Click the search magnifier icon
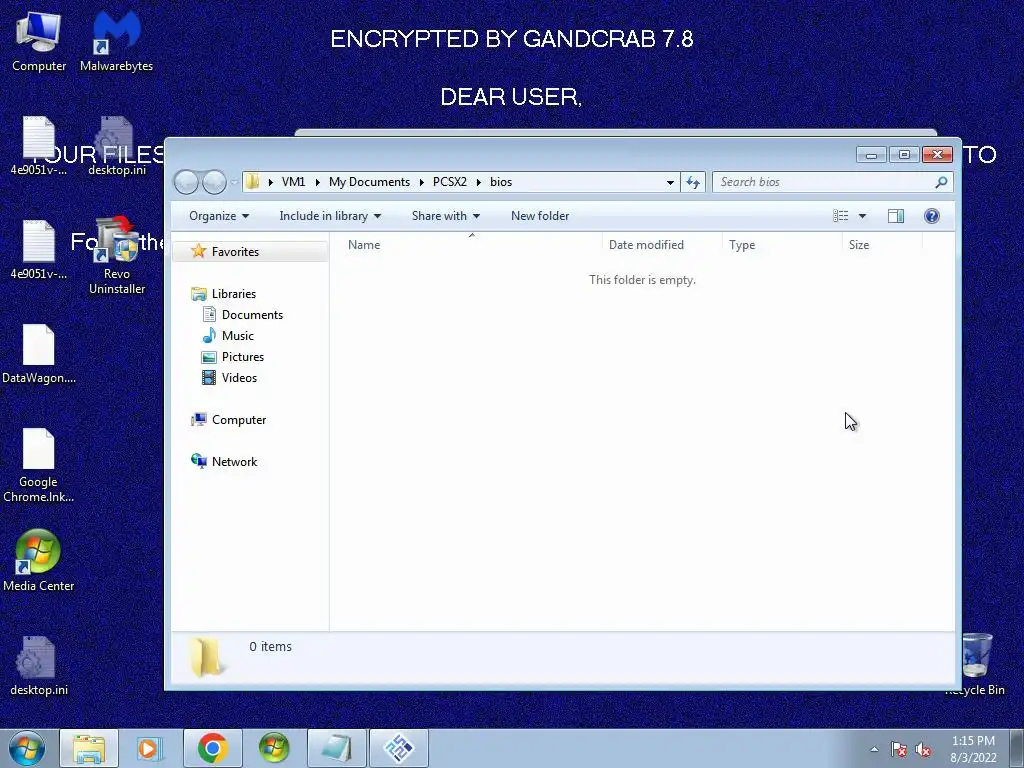 [x=941, y=182]
